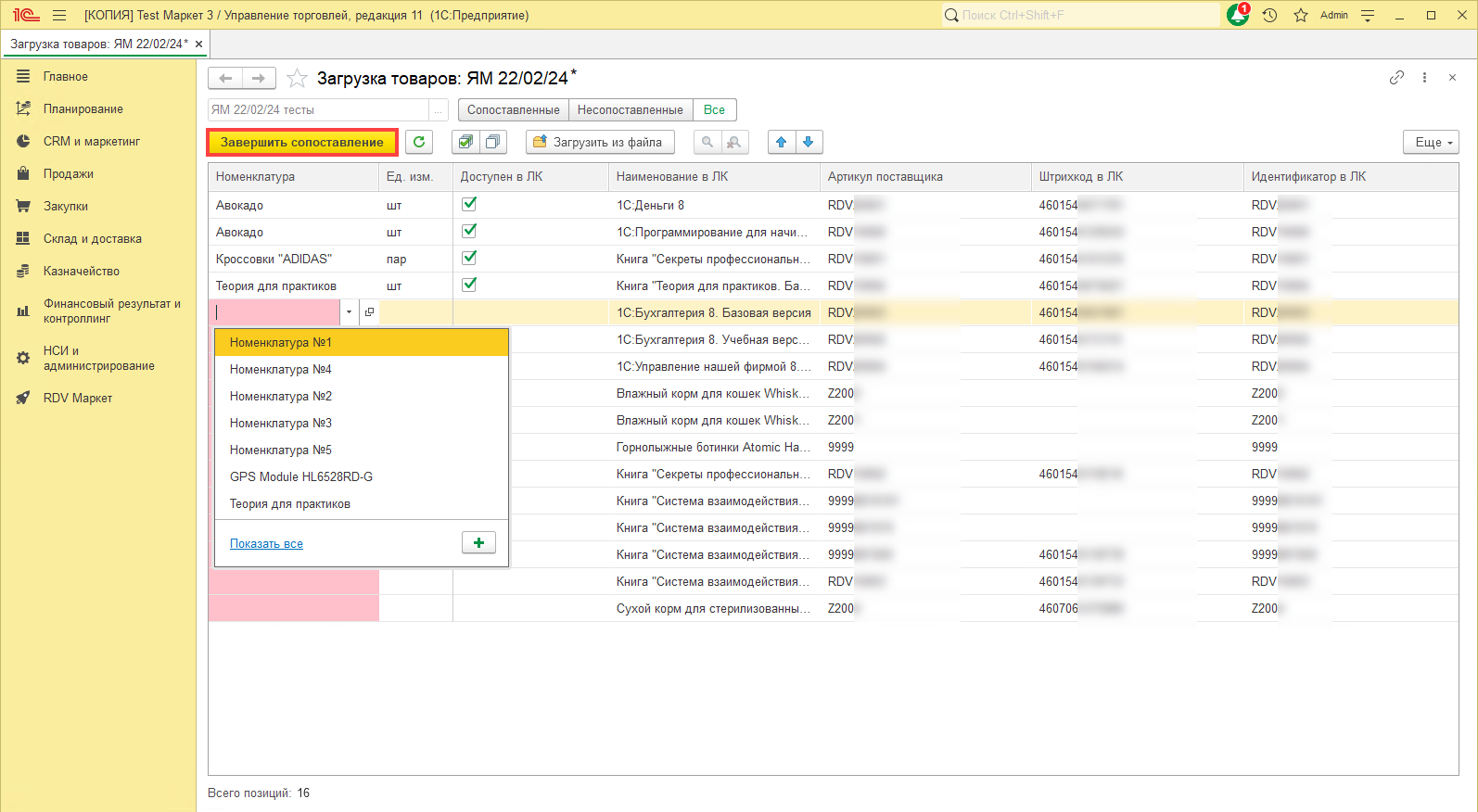Switch to the Несопоставленные filter tab
The width and height of the screenshot is (1478, 812).
[x=630, y=109]
